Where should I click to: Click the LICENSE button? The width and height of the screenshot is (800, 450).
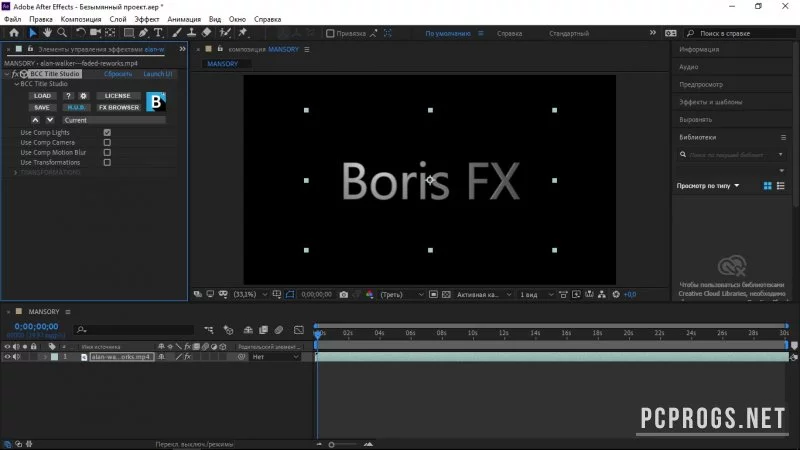click(x=118, y=96)
